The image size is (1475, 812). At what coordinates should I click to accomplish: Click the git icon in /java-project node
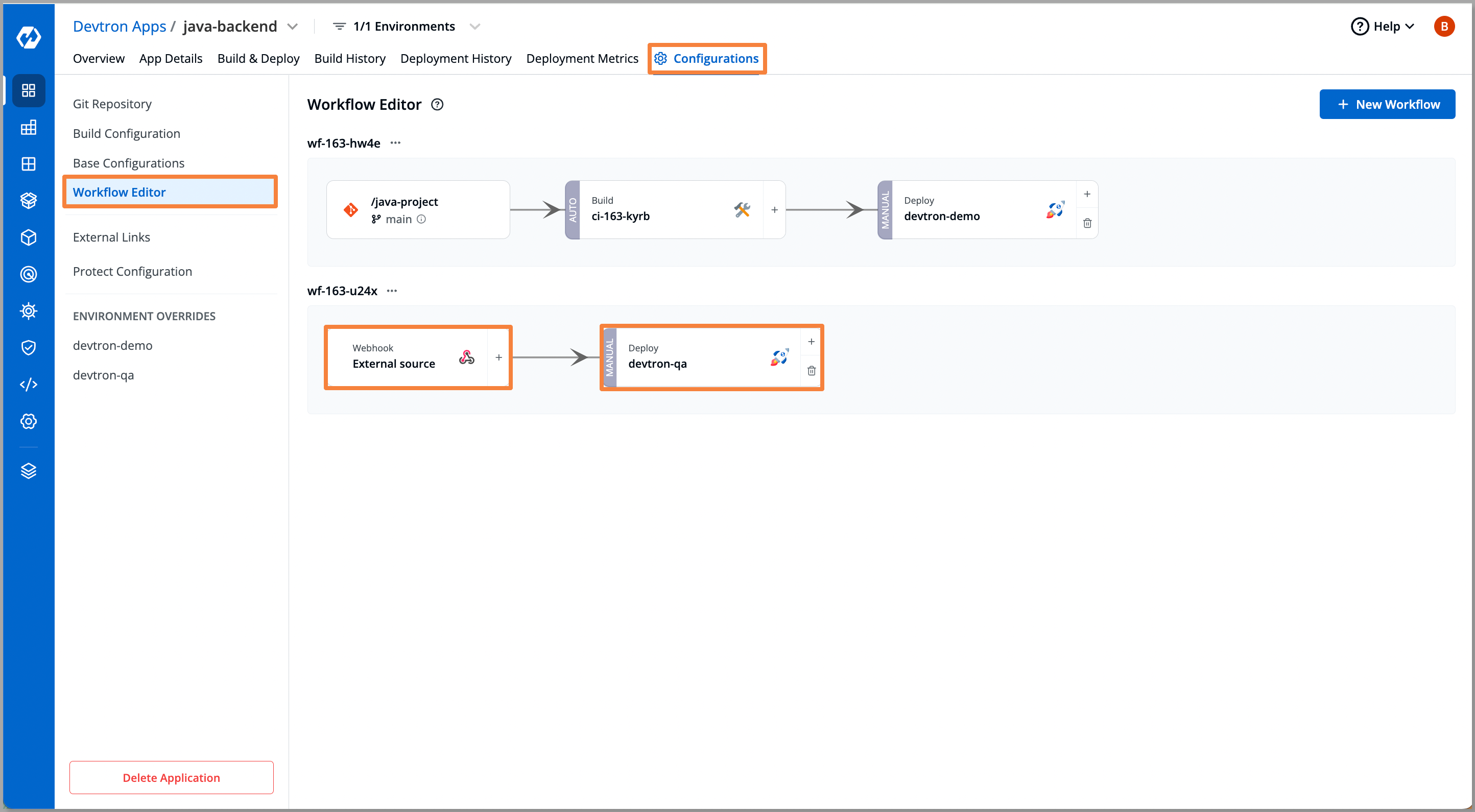[350, 210]
